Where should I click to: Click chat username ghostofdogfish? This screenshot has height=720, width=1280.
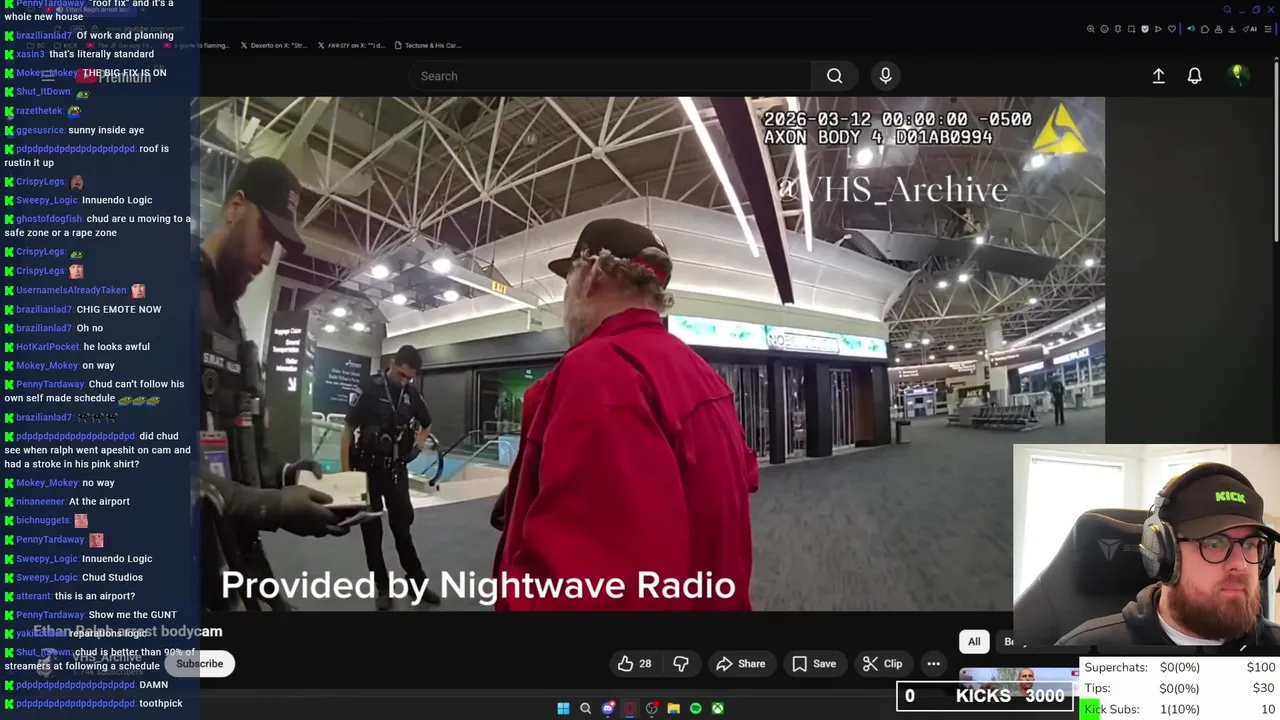[x=49, y=219]
